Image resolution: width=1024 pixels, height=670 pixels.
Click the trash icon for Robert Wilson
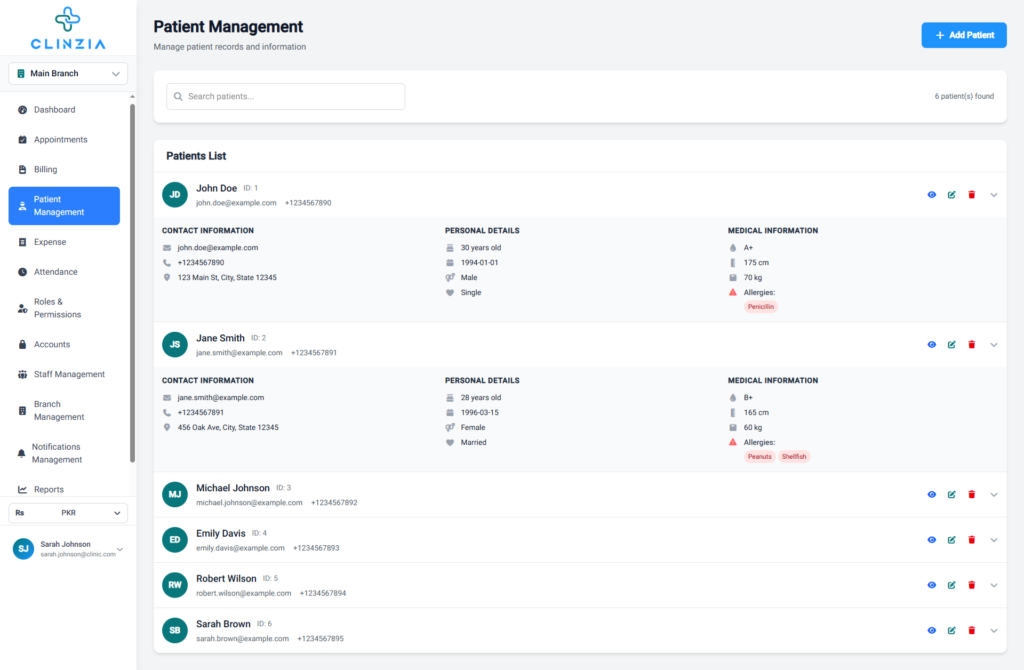[x=971, y=585]
